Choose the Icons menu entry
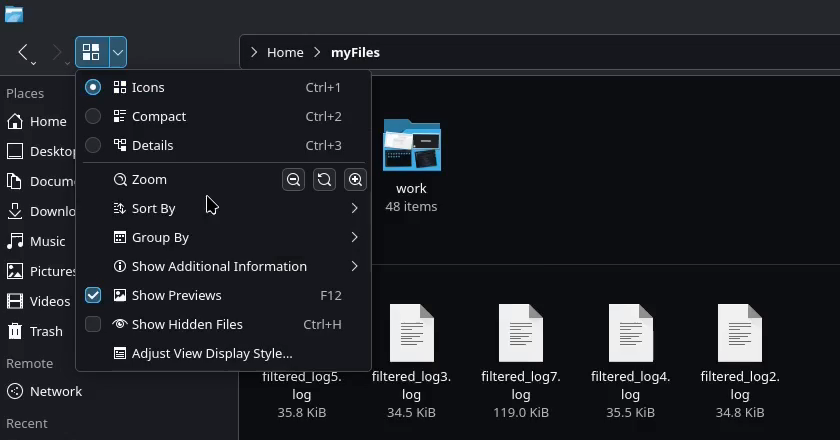This screenshot has width=840, height=440. [x=223, y=87]
